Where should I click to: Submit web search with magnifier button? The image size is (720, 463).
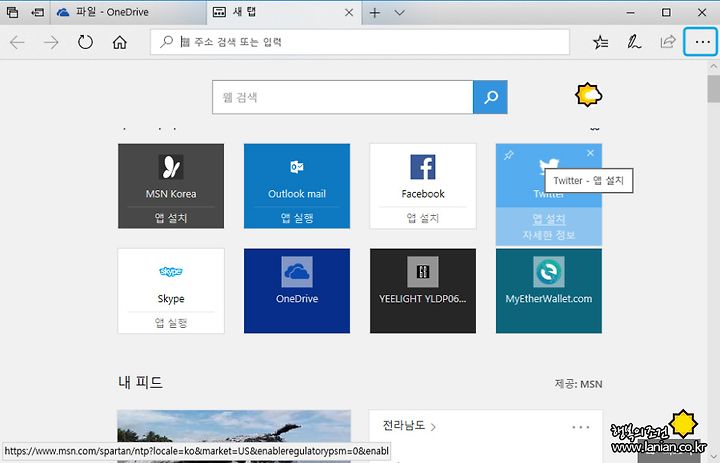[490, 97]
